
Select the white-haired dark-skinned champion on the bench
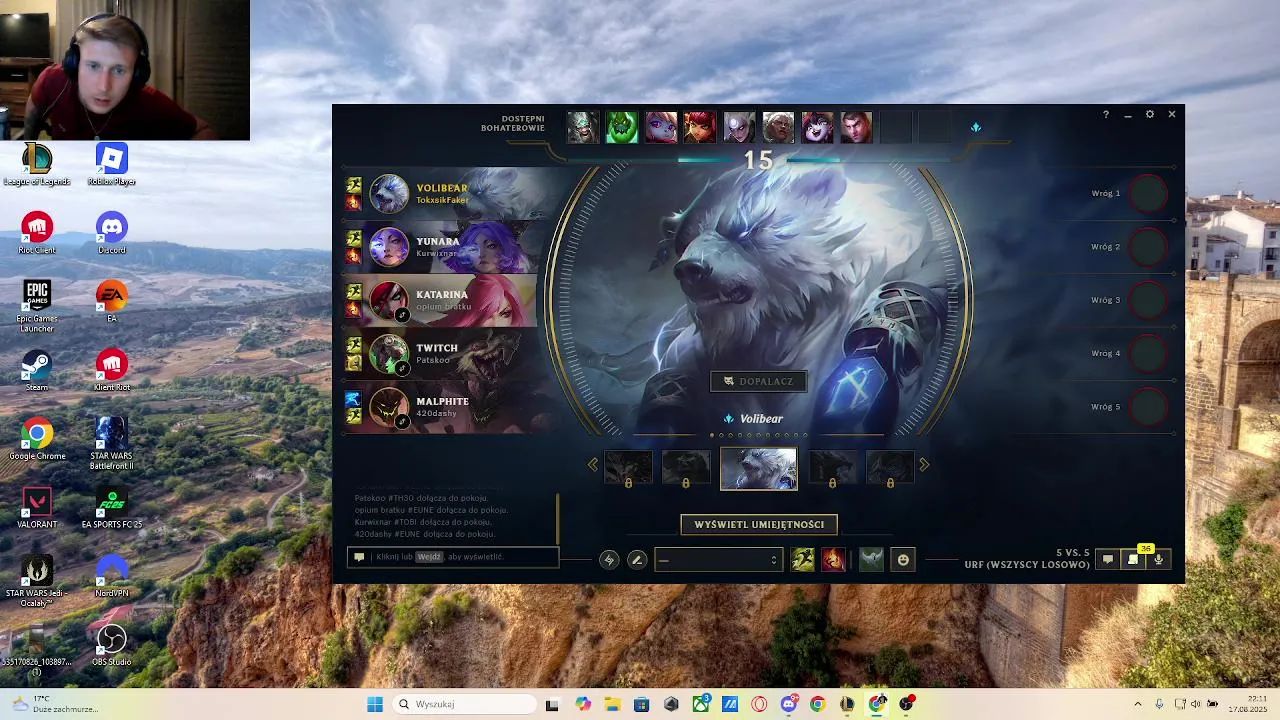[x=778, y=127]
